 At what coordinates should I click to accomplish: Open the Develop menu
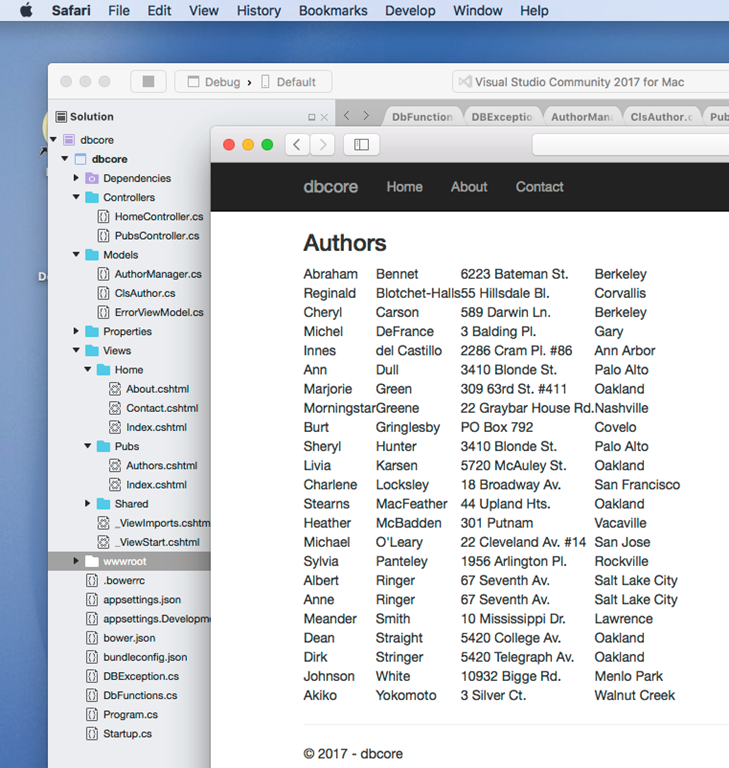[x=410, y=11]
